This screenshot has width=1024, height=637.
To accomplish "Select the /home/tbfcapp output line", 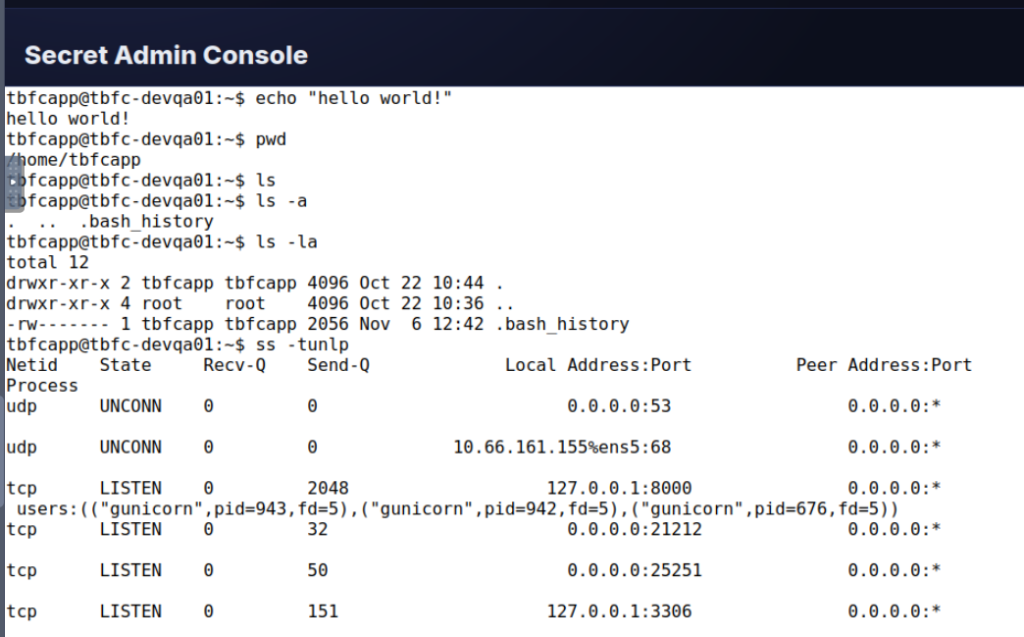I will (75, 160).
